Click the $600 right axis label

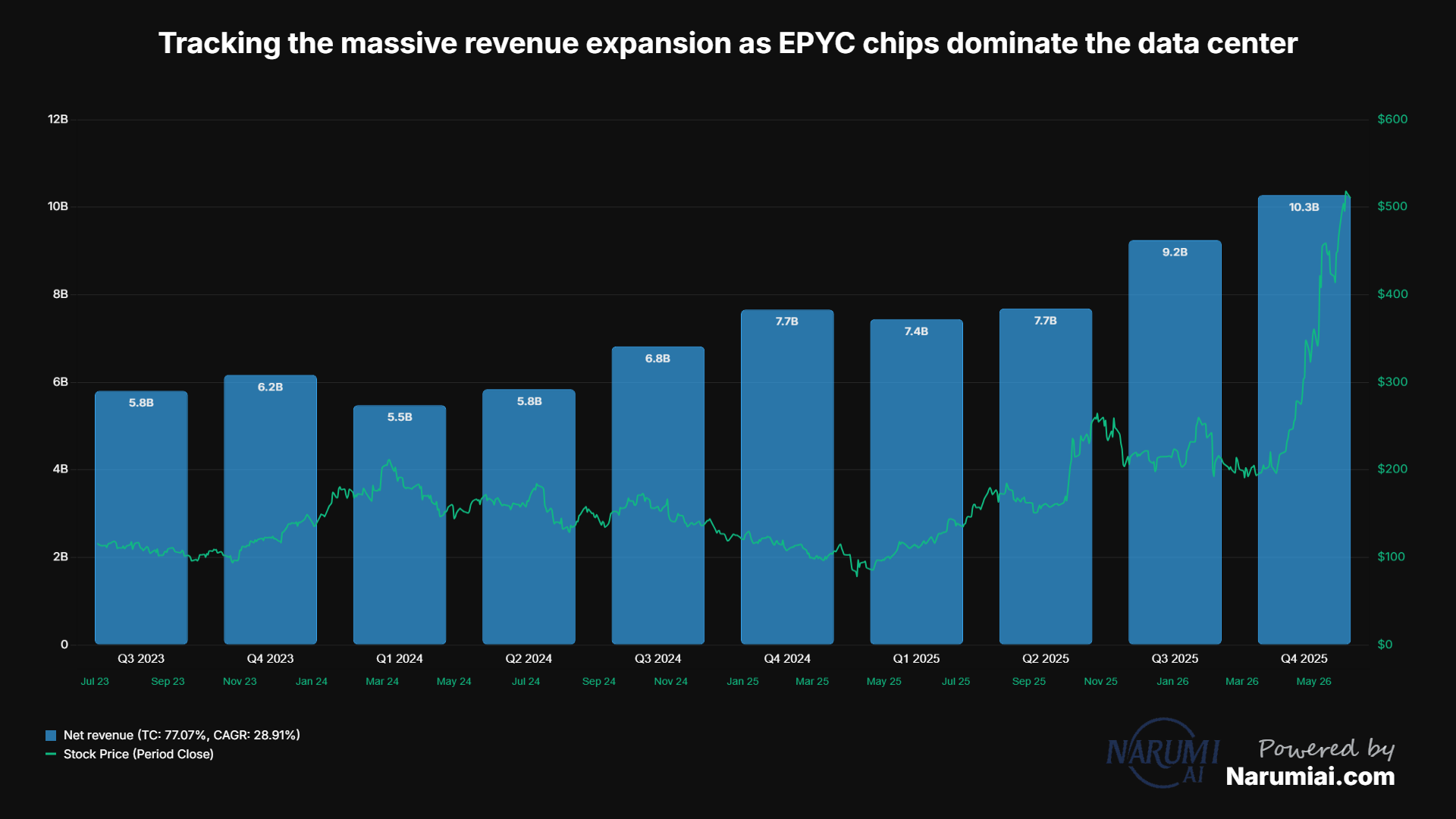click(x=1393, y=119)
